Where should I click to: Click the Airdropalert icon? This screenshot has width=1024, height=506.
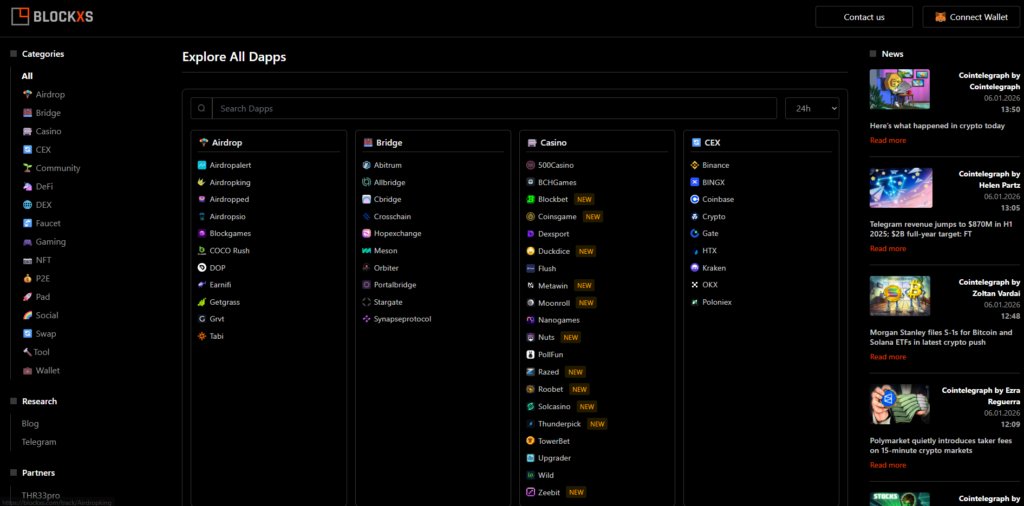[202, 165]
